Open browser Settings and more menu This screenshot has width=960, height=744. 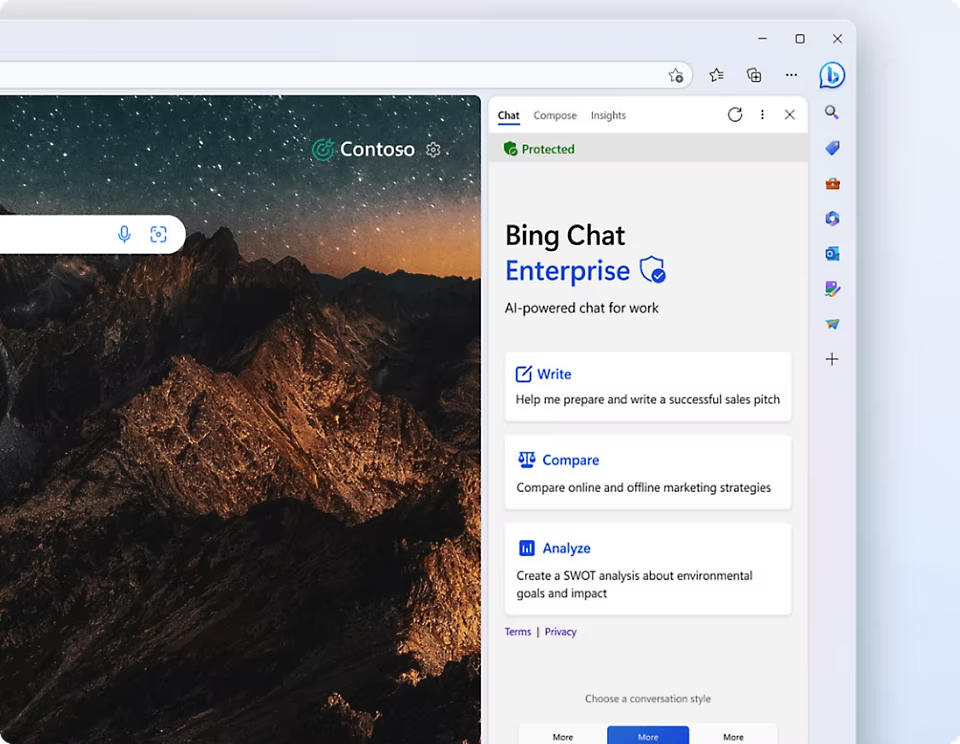tap(792, 75)
